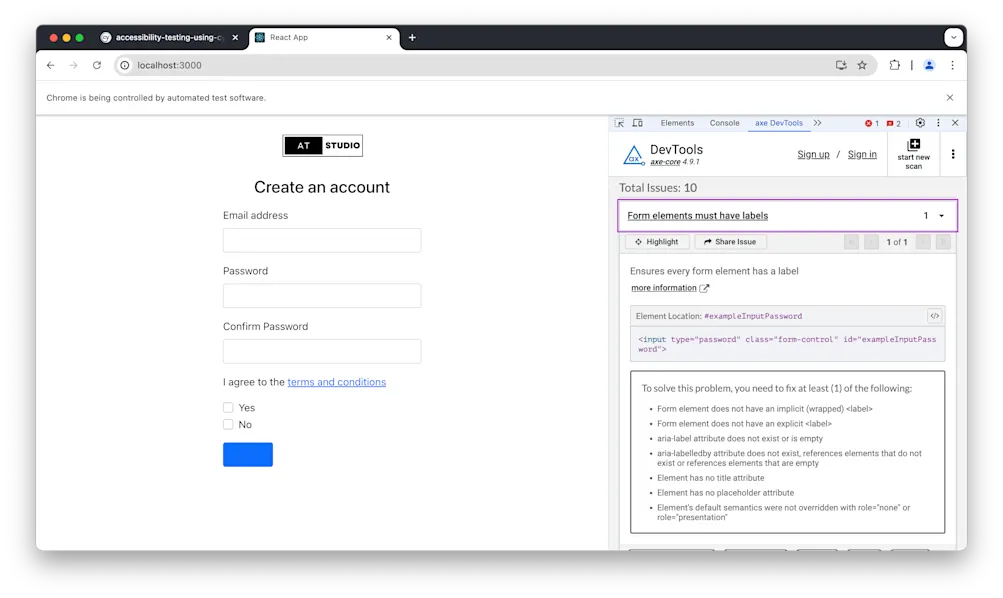Screen dimensions: 1003x598
Task: Open the Sign in link
Action: pos(862,154)
